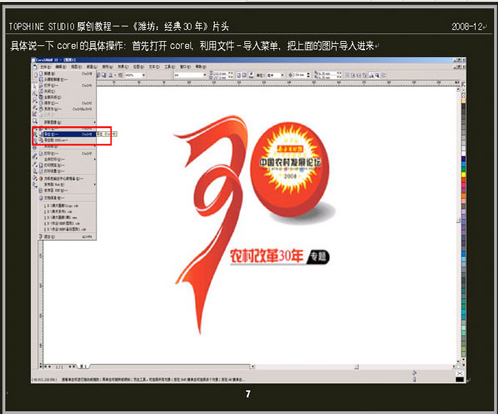The image size is (498, 414).
Task: Choose 保存 in the File menu
Action: [x=68, y=103]
